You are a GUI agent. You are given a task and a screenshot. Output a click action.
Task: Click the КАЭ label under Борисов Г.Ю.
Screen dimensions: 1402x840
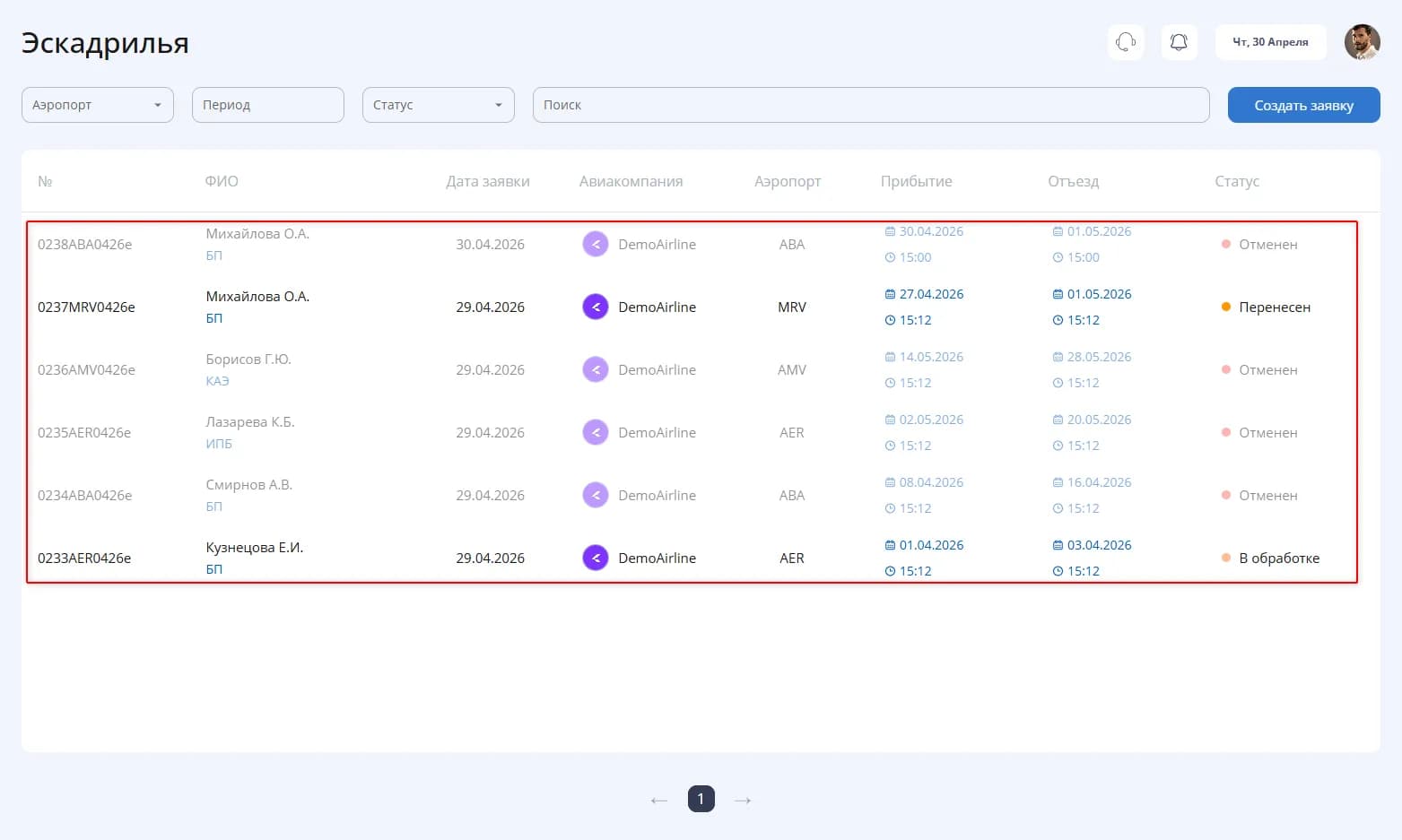[x=217, y=381]
